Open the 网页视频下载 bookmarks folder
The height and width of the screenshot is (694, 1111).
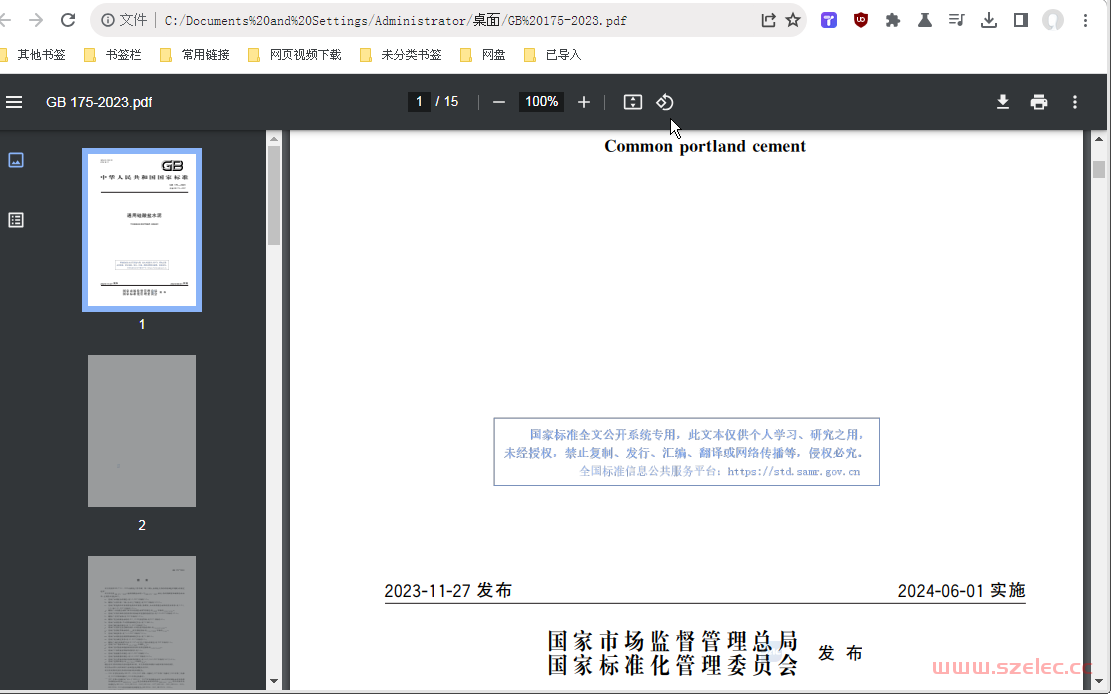pyautogui.click(x=295, y=55)
